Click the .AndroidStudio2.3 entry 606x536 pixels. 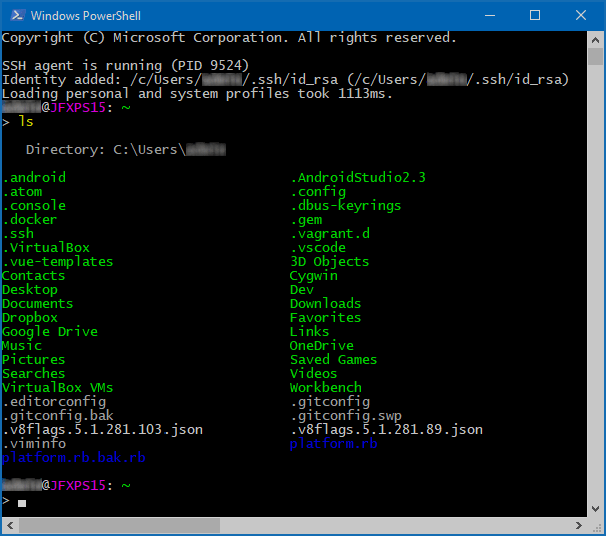tap(358, 177)
